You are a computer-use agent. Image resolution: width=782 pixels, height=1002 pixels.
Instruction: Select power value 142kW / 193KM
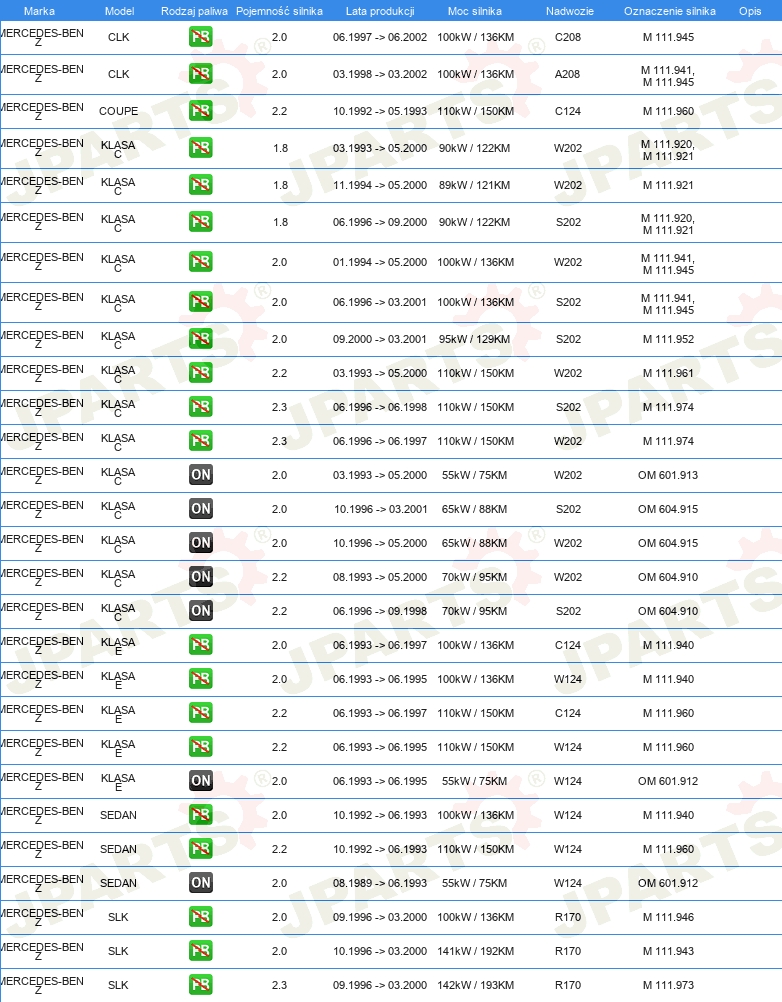[x=475, y=985]
